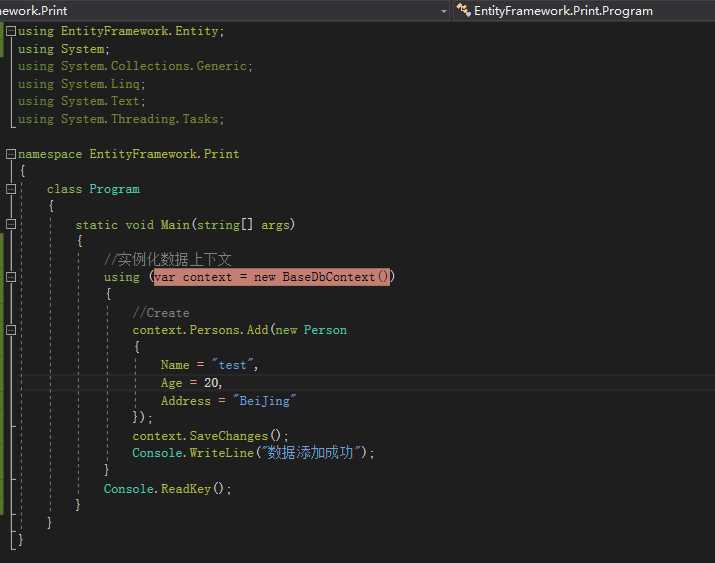The height and width of the screenshot is (563, 715).
Task: Collapse the static void Main method
Action: tap(11, 224)
